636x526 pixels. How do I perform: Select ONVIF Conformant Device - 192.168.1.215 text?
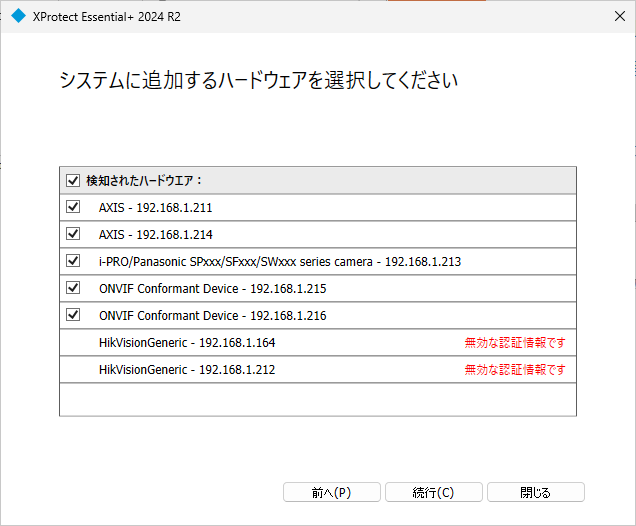[213, 288]
